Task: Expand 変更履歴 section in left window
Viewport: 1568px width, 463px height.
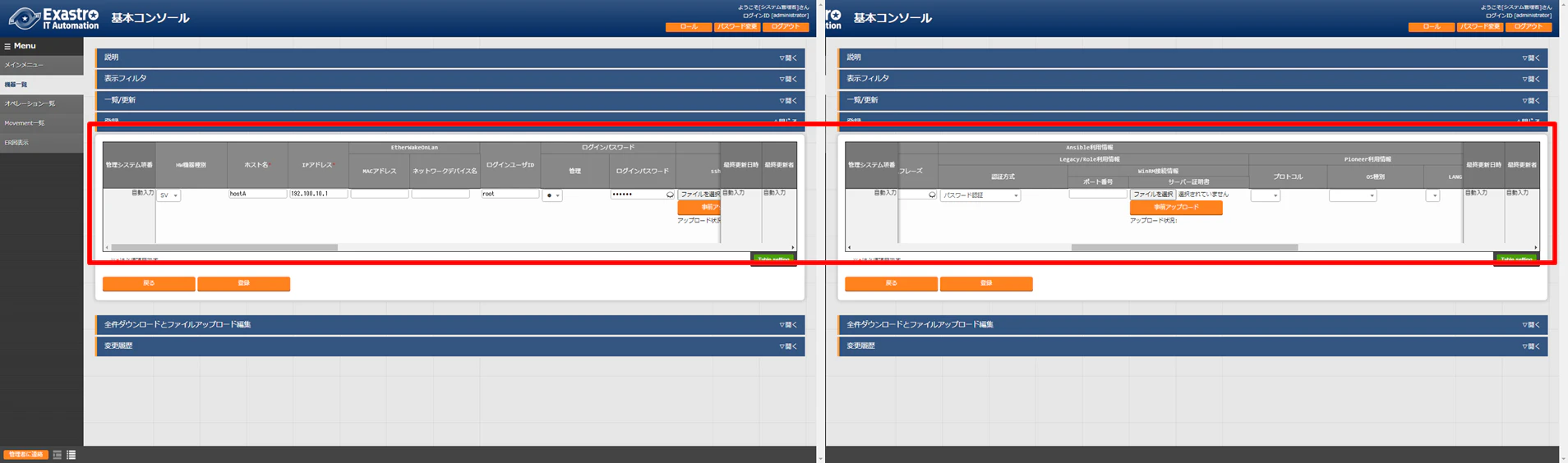Action: 450,346
